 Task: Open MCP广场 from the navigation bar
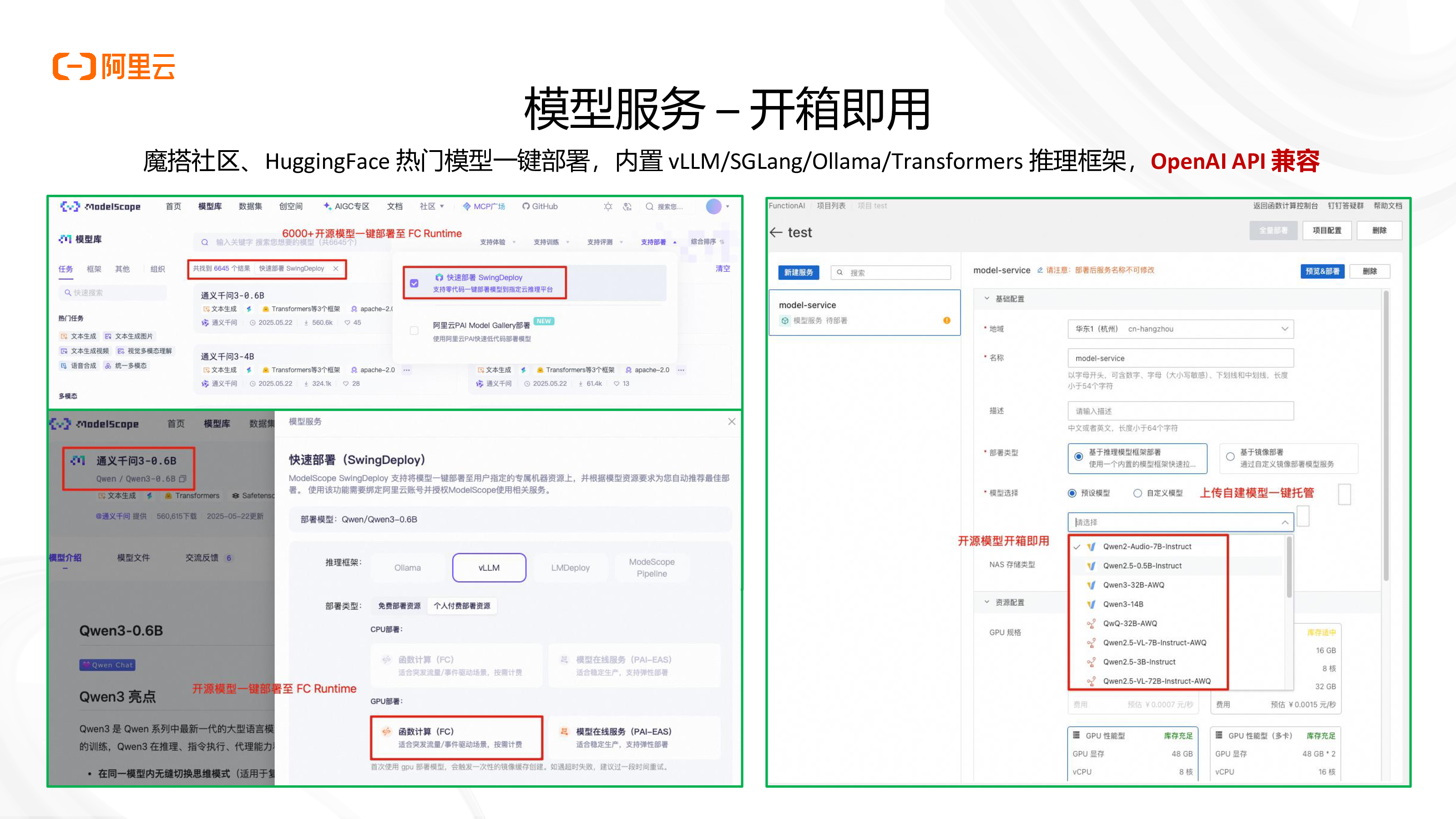click(484, 206)
